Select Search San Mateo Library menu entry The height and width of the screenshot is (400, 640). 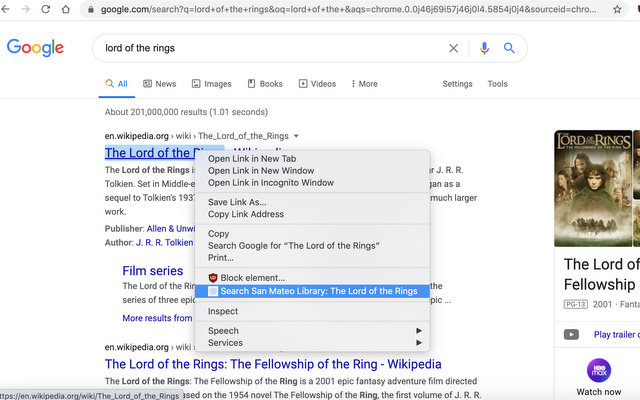(x=318, y=291)
